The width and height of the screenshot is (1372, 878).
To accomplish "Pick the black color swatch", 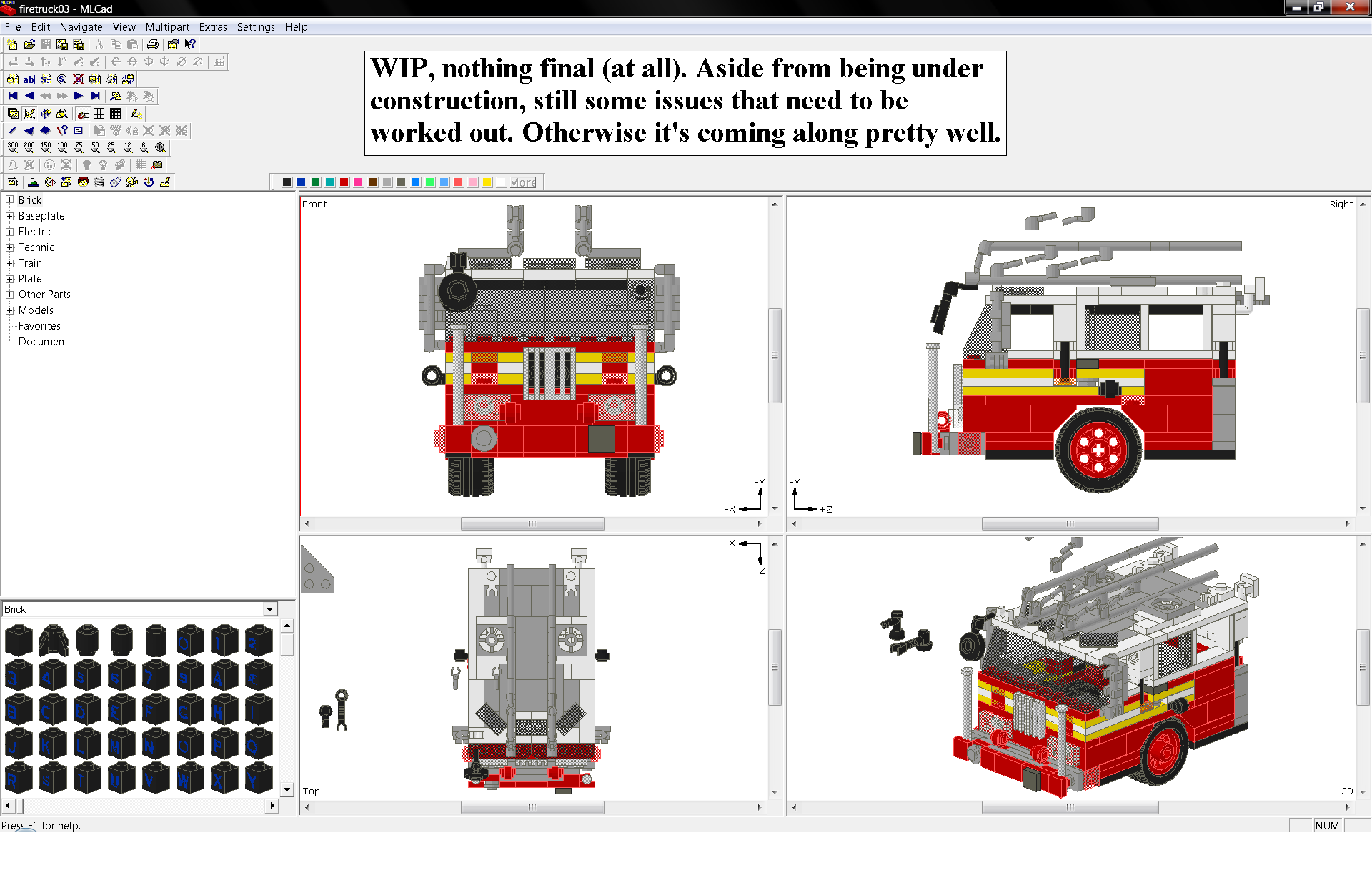I will (287, 182).
